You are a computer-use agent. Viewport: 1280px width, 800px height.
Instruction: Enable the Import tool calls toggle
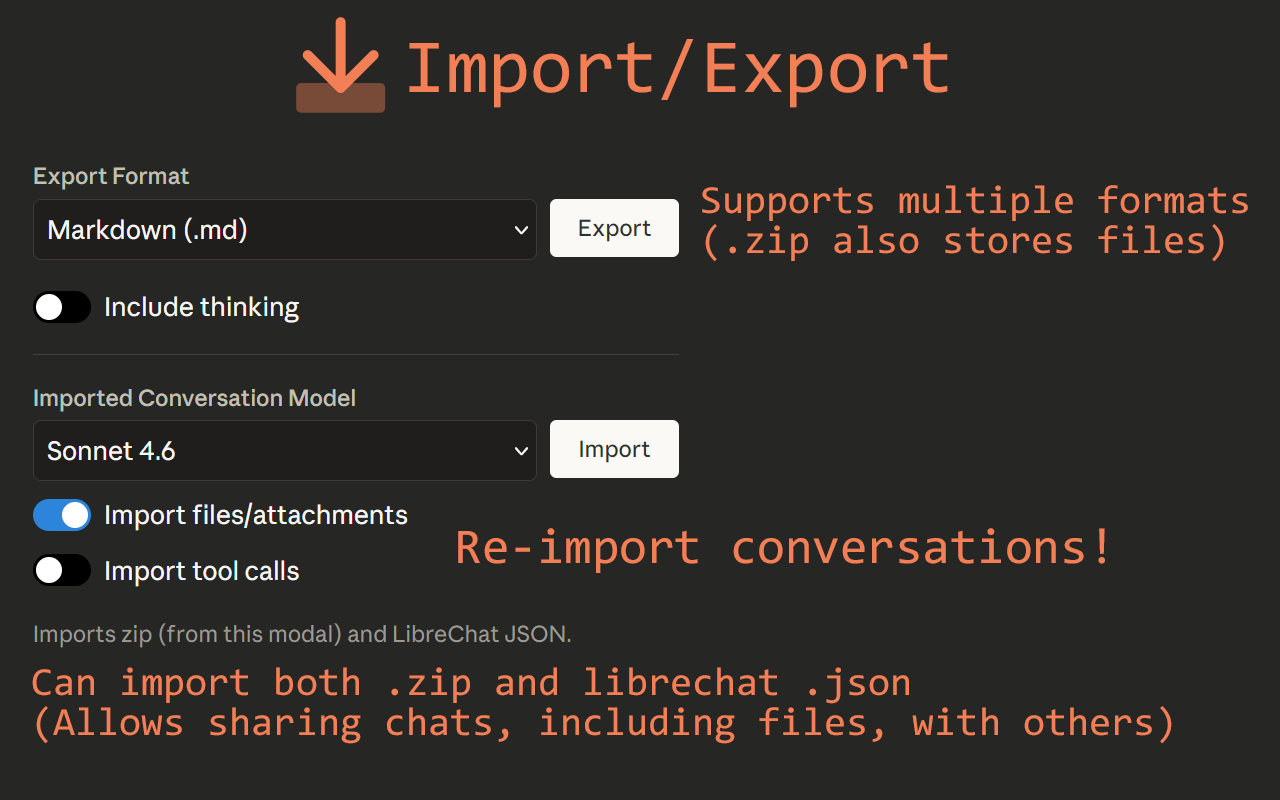point(62,571)
